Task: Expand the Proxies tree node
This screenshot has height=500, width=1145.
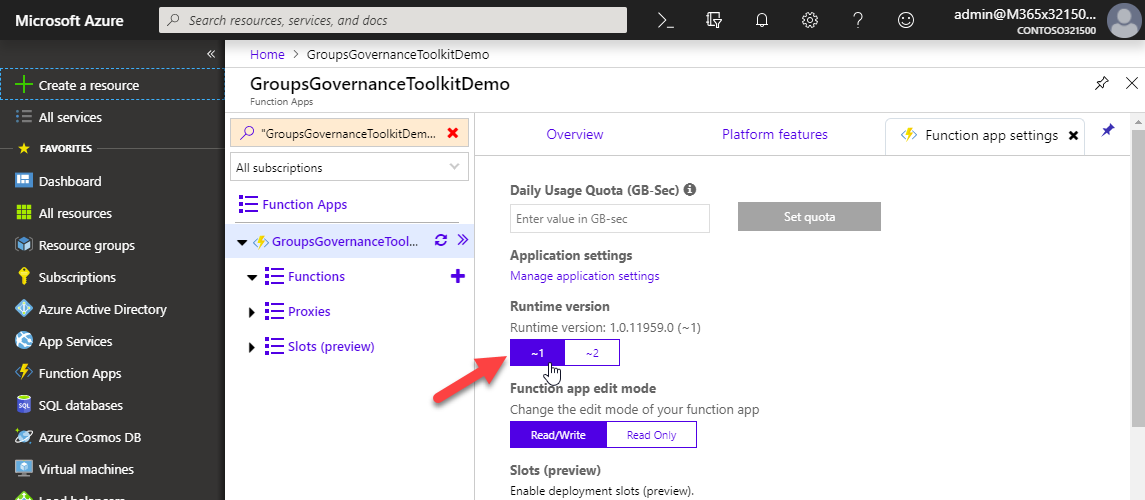Action: [x=251, y=312]
